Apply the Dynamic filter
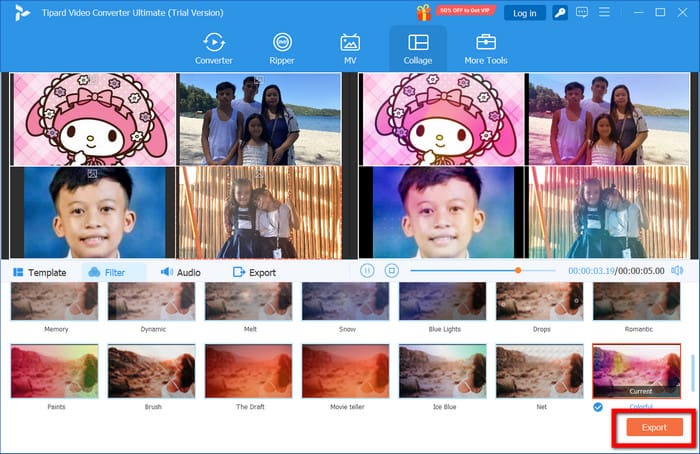The width and height of the screenshot is (700, 454). pyautogui.click(x=152, y=301)
